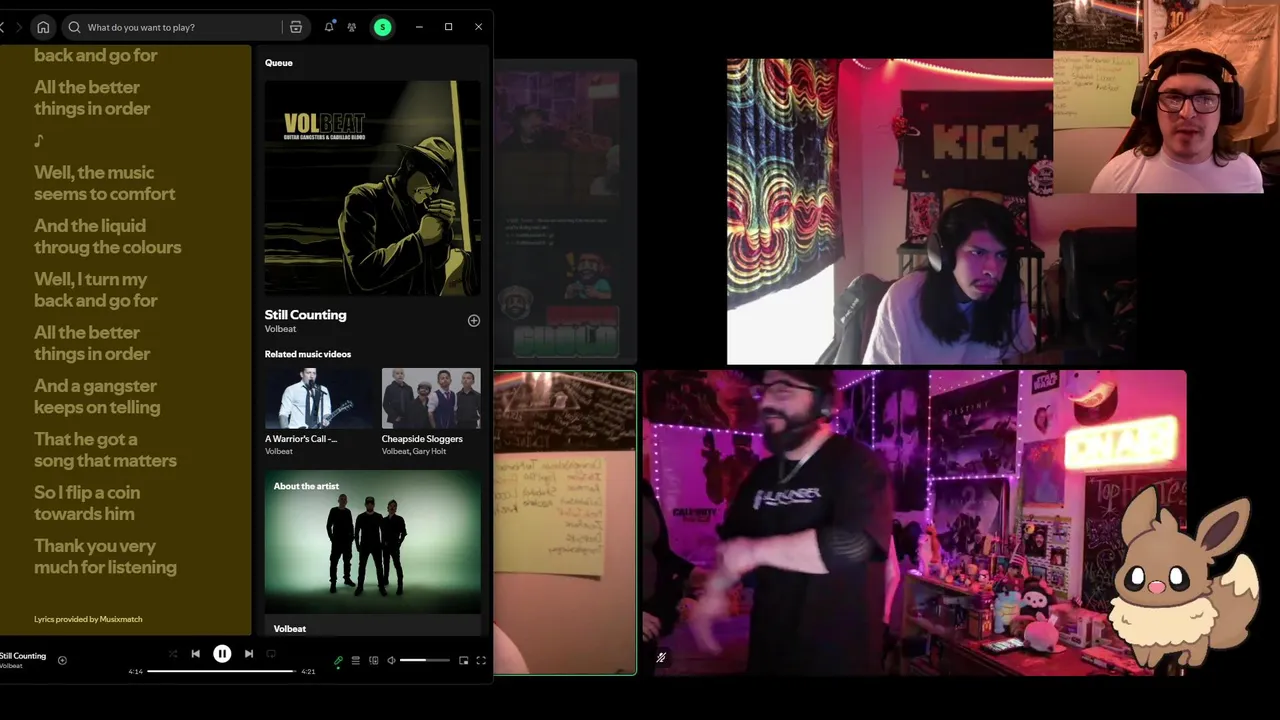1280x720 pixels.
Task: Toggle shuffle
Action: tap(172, 654)
